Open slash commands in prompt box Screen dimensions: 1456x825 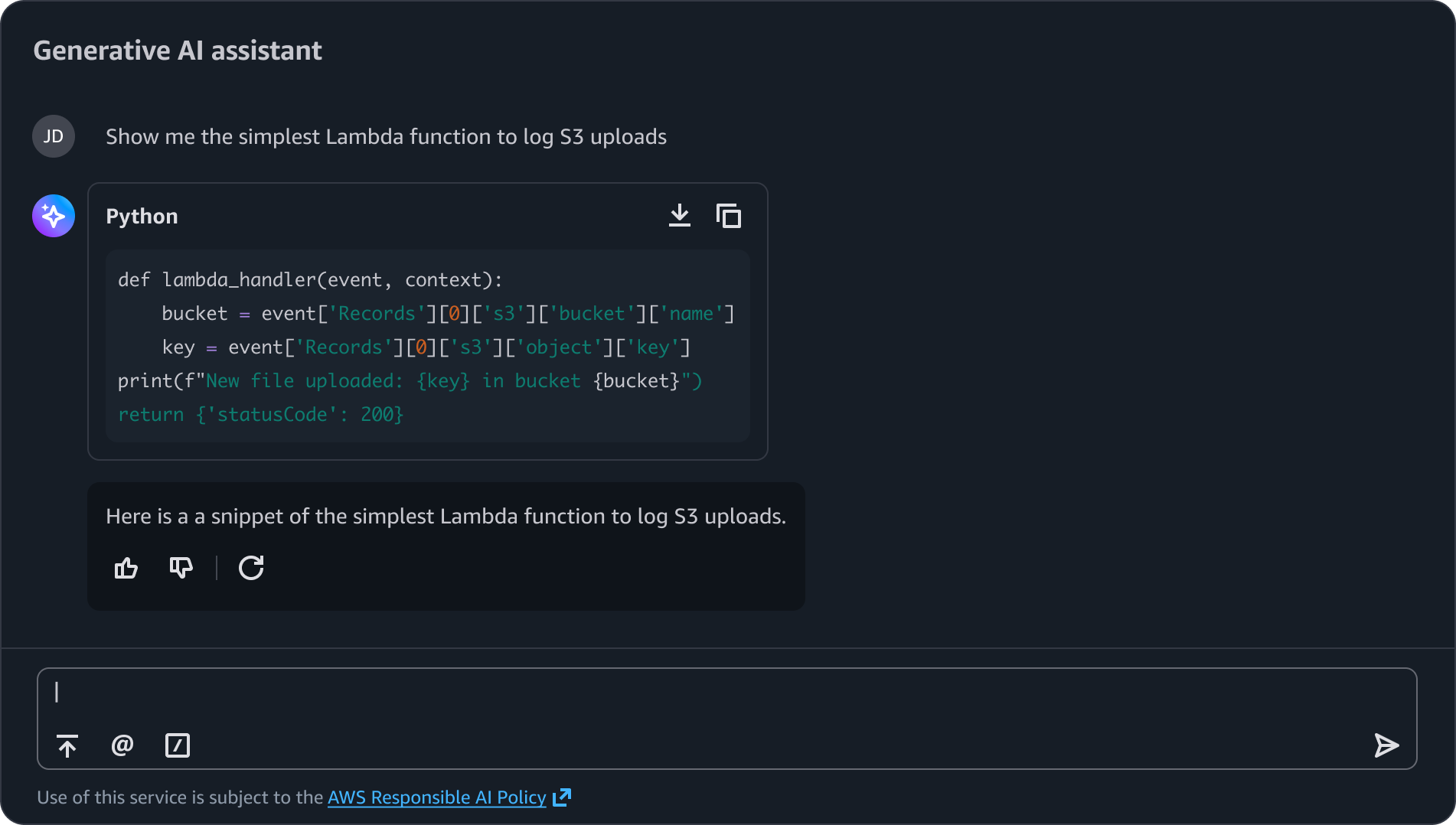178,745
